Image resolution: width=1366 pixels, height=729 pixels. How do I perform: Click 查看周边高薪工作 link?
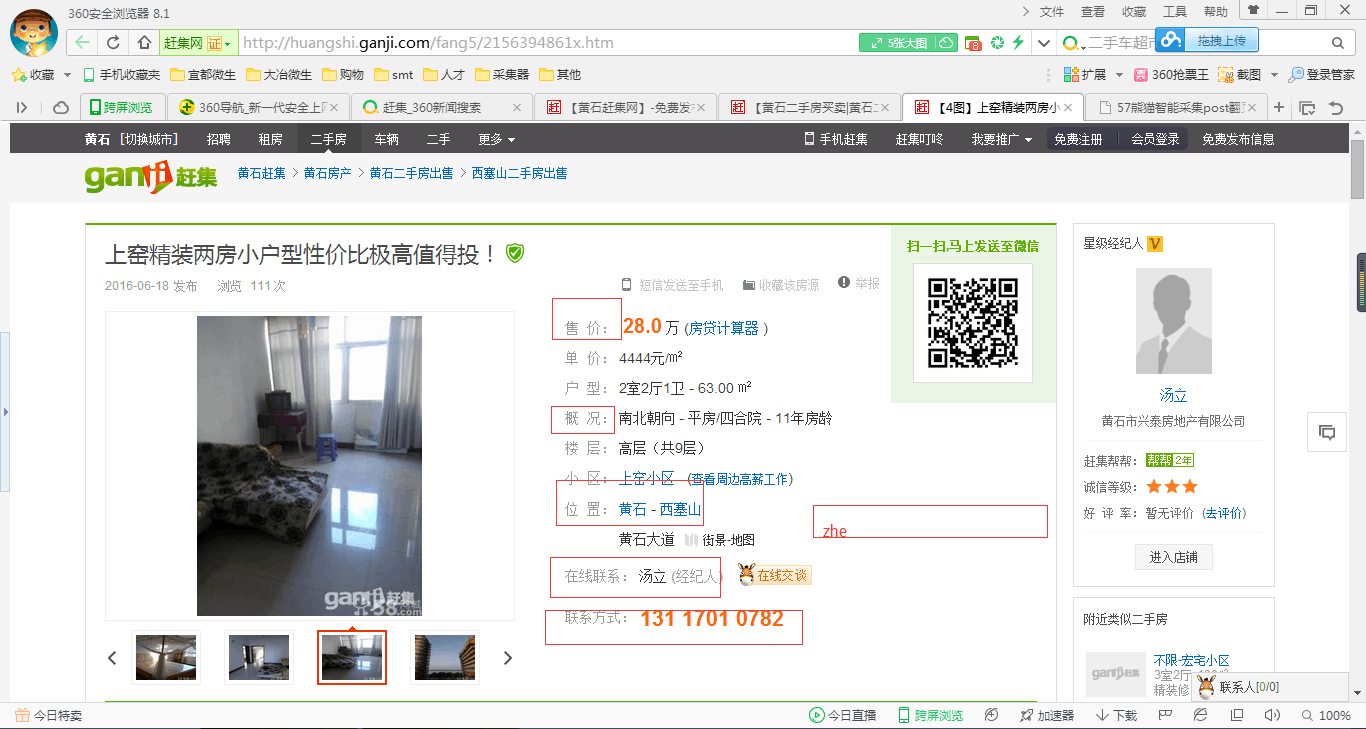[x=741, y=479]
